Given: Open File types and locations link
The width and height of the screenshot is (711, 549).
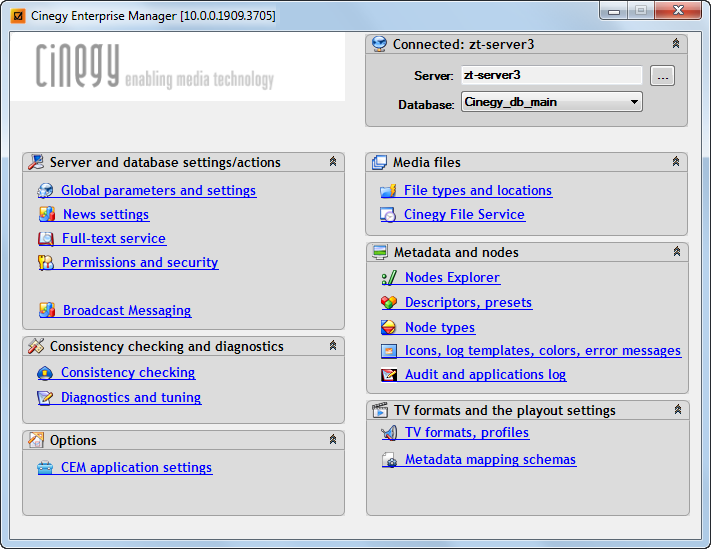Looking at the screenshot, I should click(478, 190).
